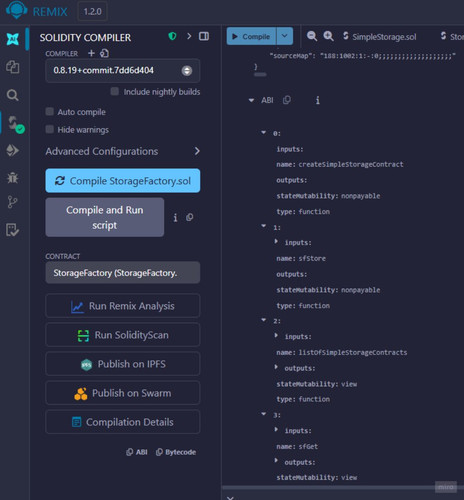464x500 pixels.
Task: Collapse ABI item 1
Action: coord(264,226)
